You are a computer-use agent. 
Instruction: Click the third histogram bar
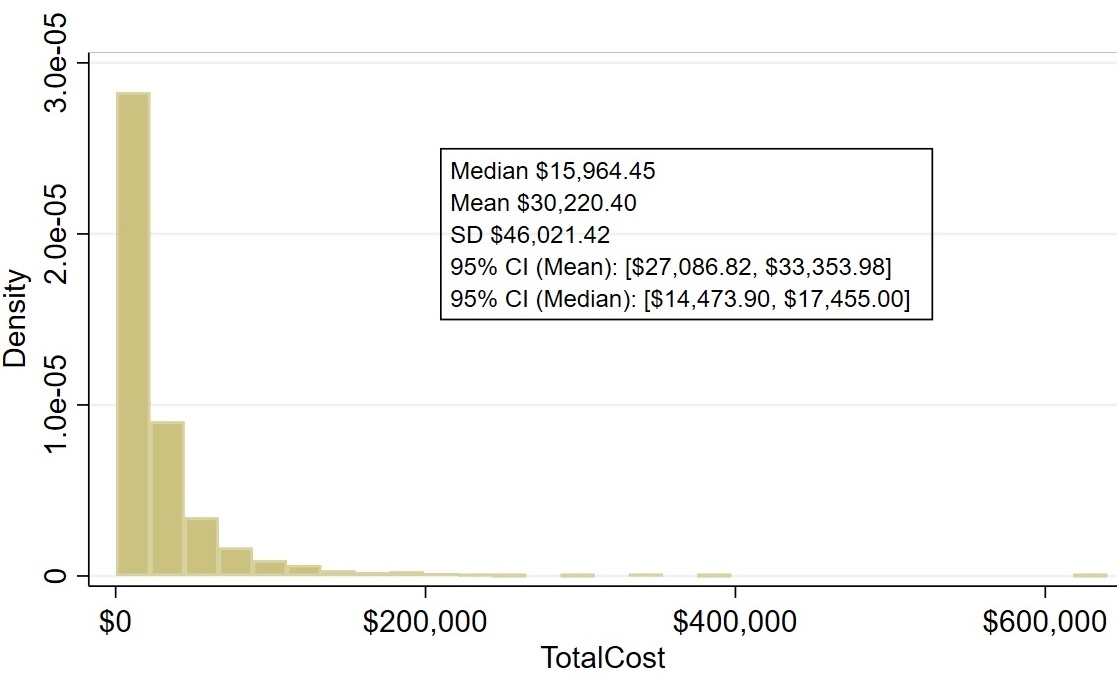pos(202,546)
